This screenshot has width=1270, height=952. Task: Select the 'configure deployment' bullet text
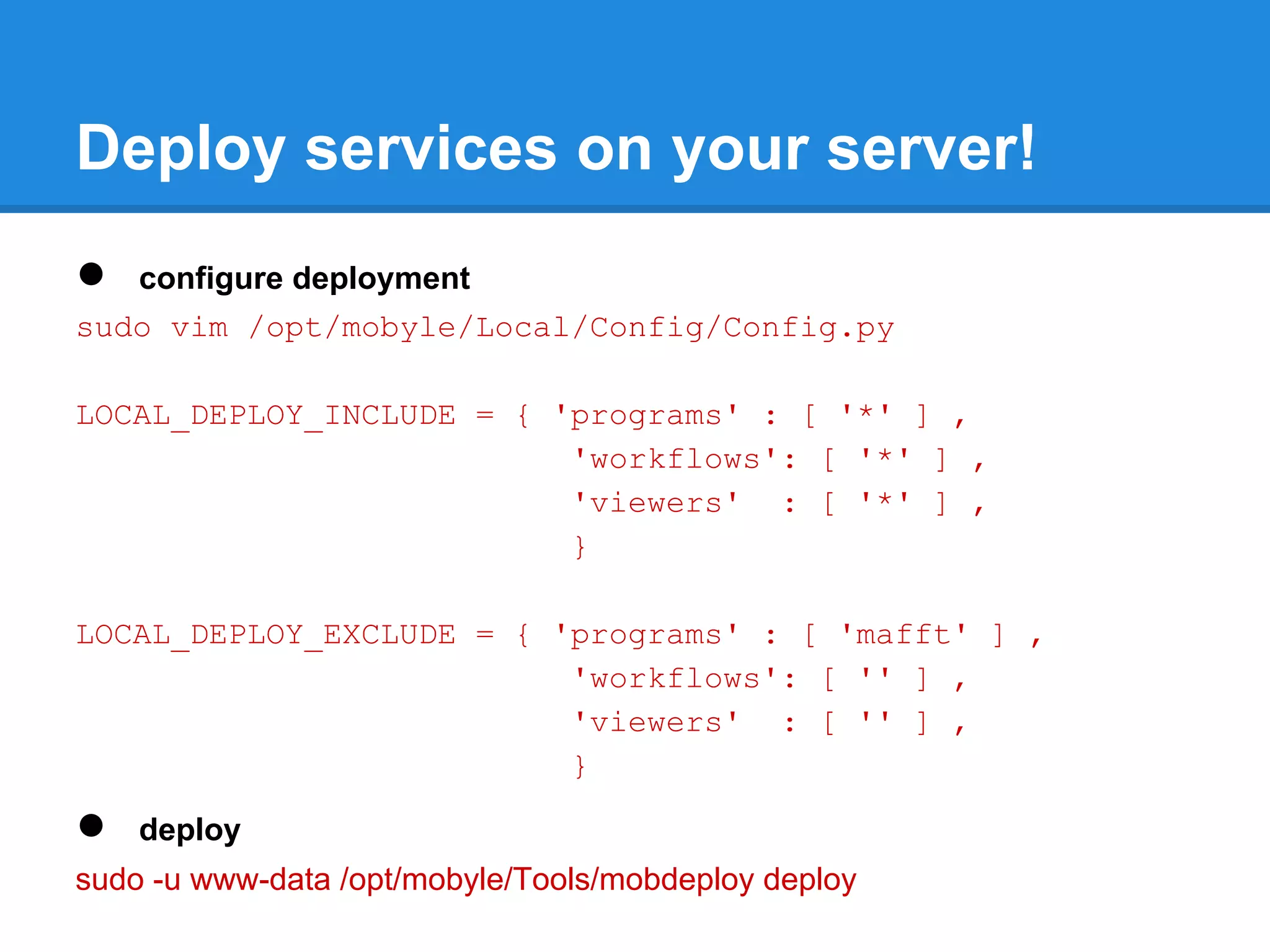coord(304,279)
